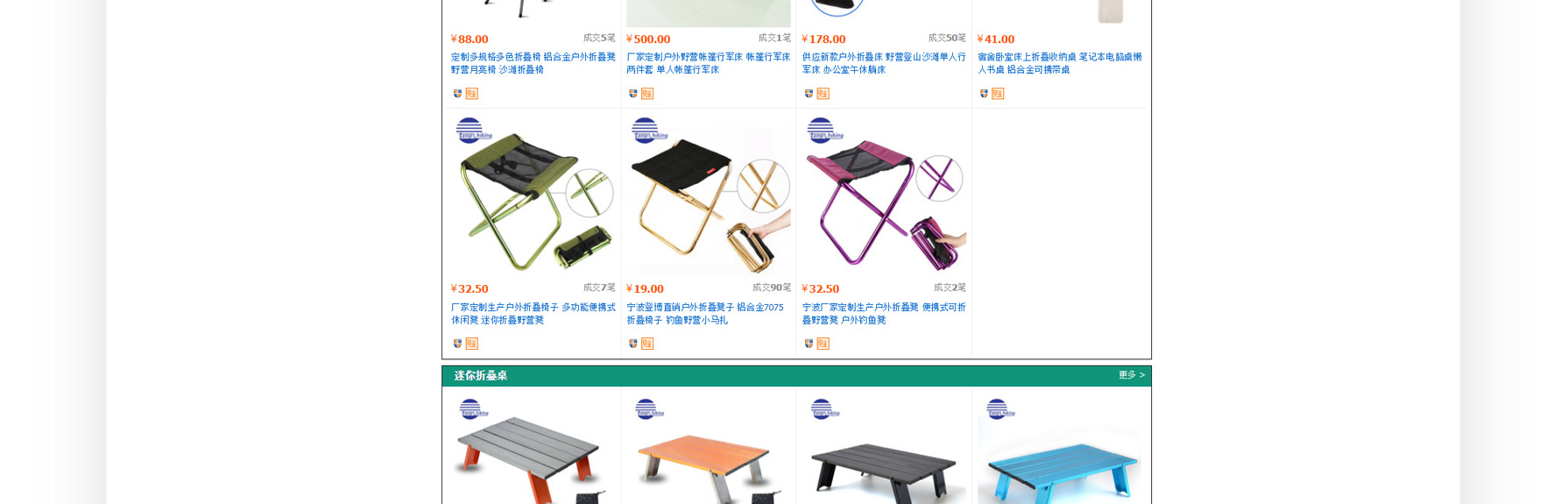The width and height of the screenshot is (1568, 504).
Task: Click the shield badge under the purple stool listing
Action: click(809, 344)
